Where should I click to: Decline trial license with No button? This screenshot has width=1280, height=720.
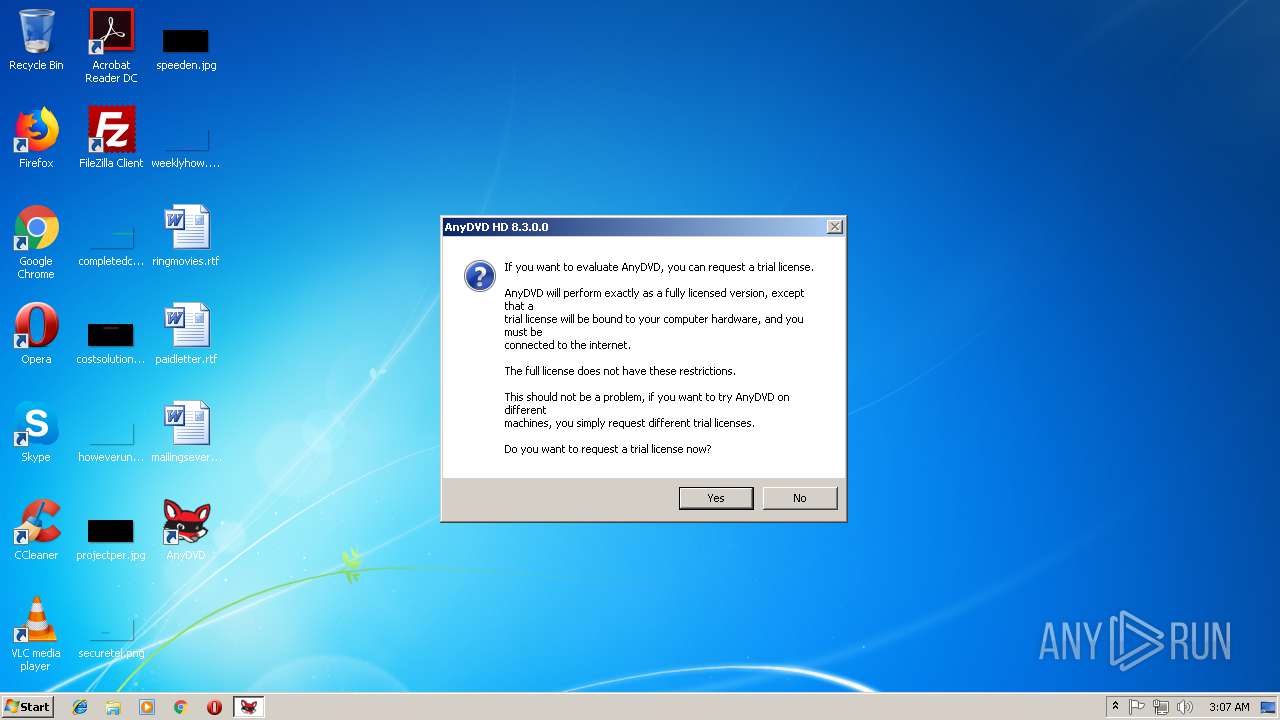800,498
